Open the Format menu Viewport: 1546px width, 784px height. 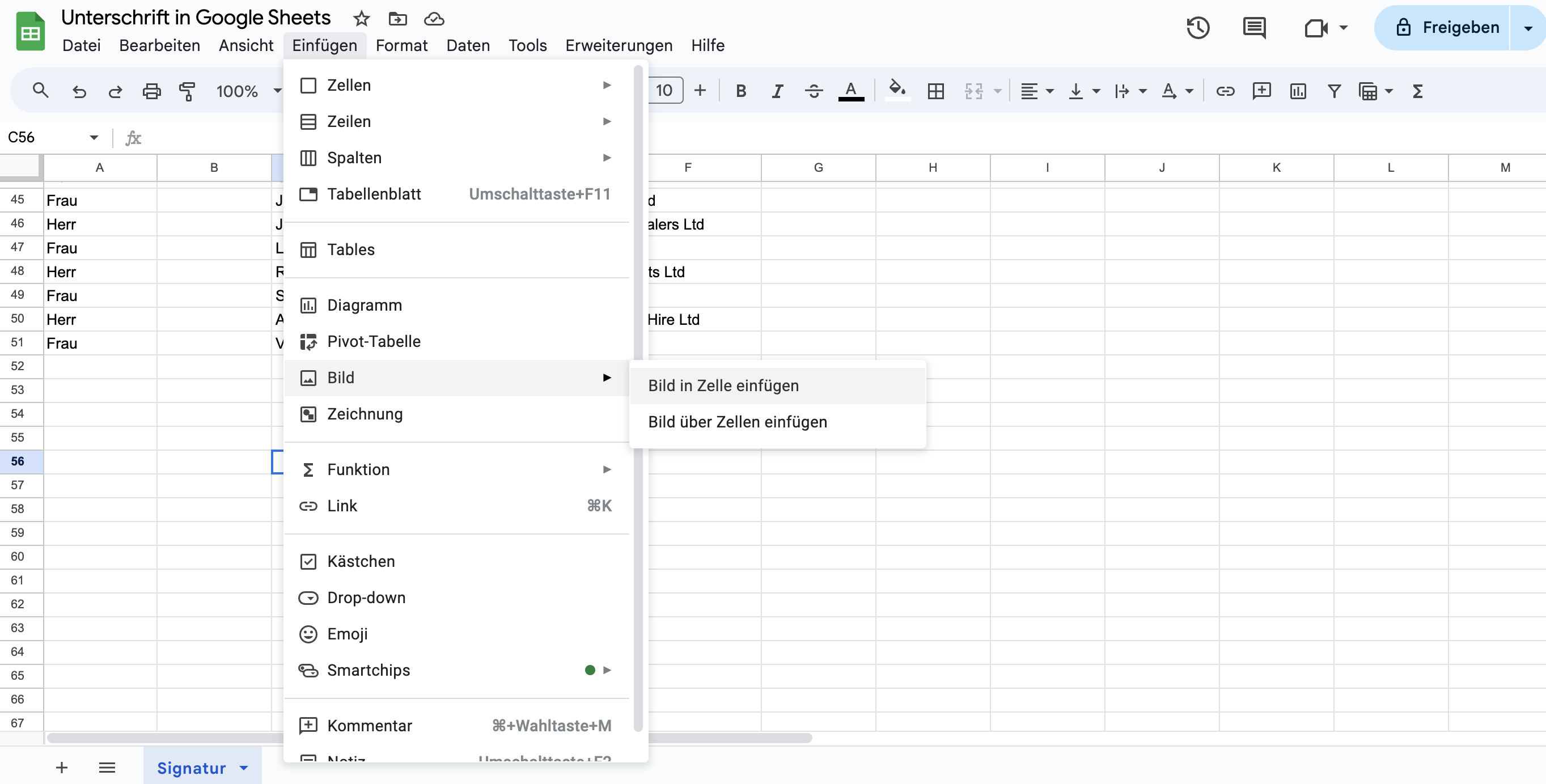coord(401,45)
